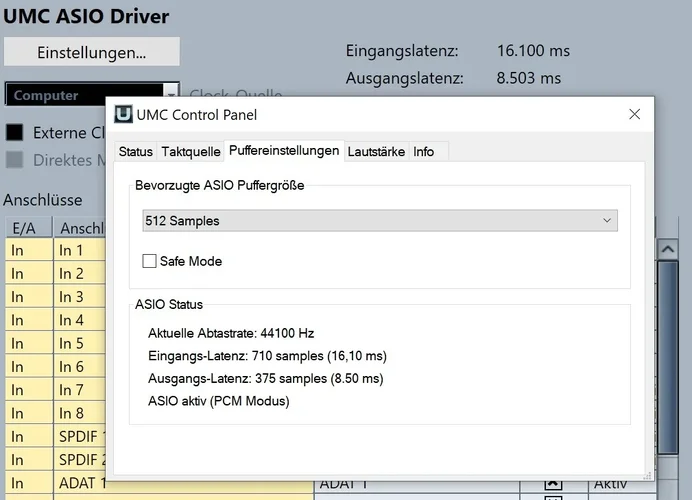Click the UMC Control Panel logo icon
Viewport: 692px width, 500px height.
pos(123,114)
